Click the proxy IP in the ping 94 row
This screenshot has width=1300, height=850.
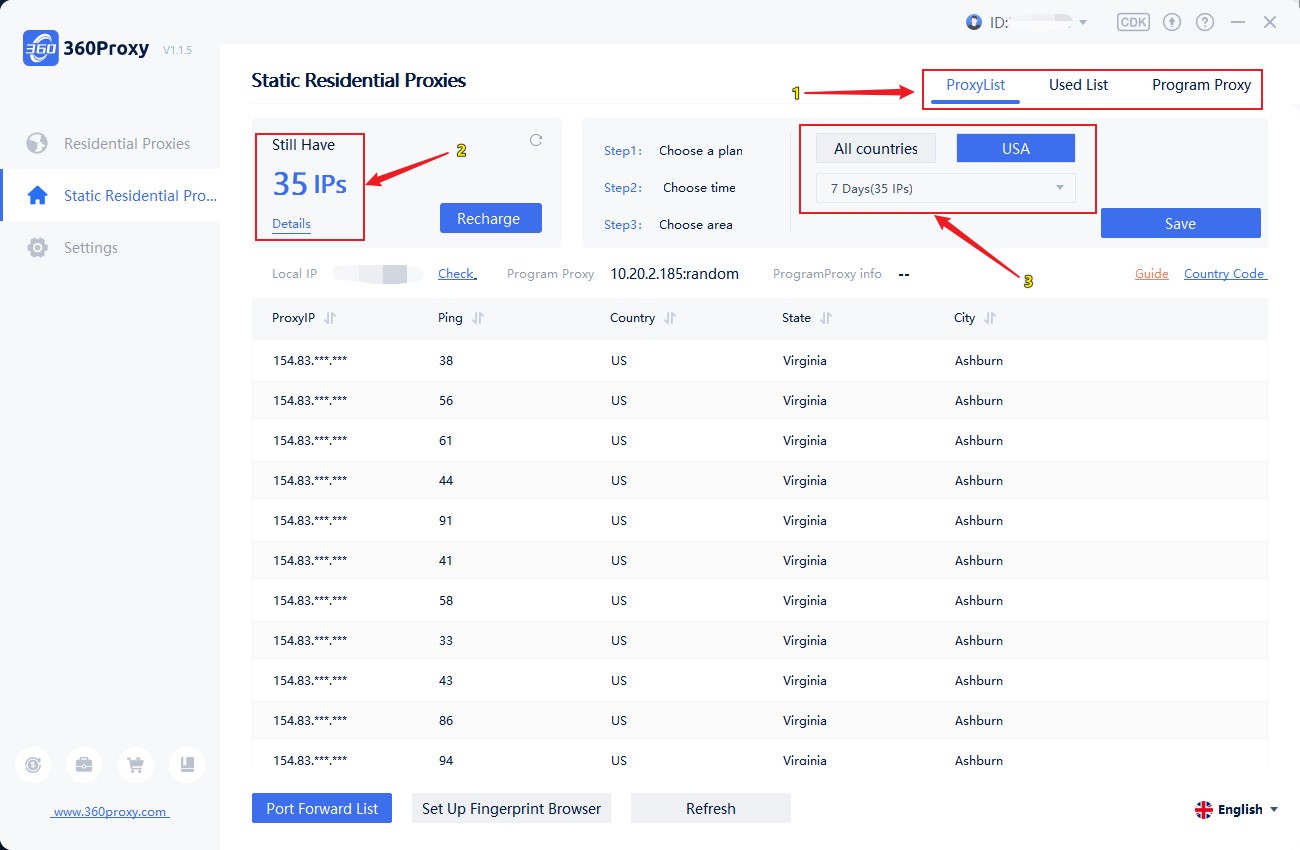coord(310,761)
